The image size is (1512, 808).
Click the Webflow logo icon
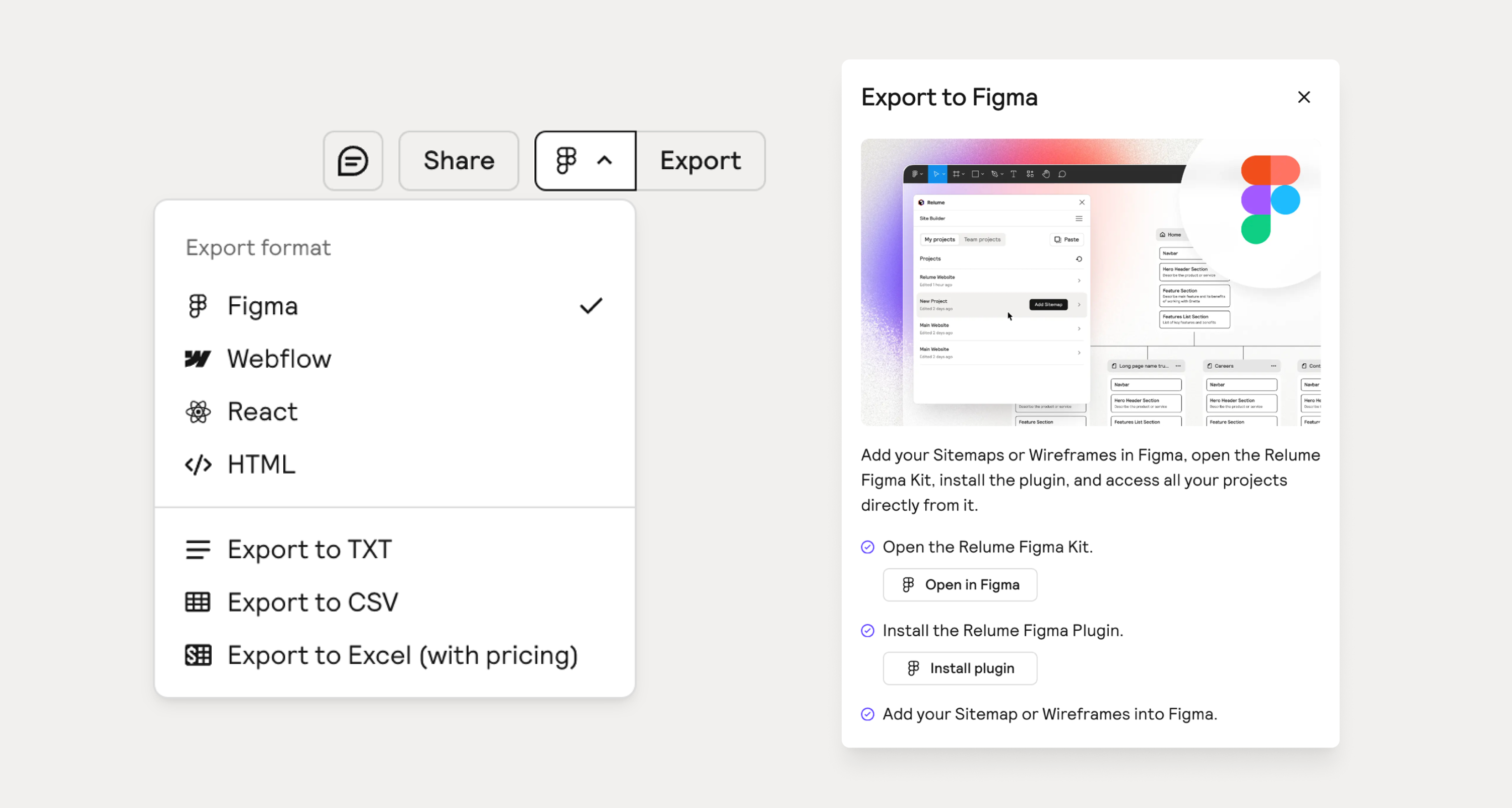[198, 359]
